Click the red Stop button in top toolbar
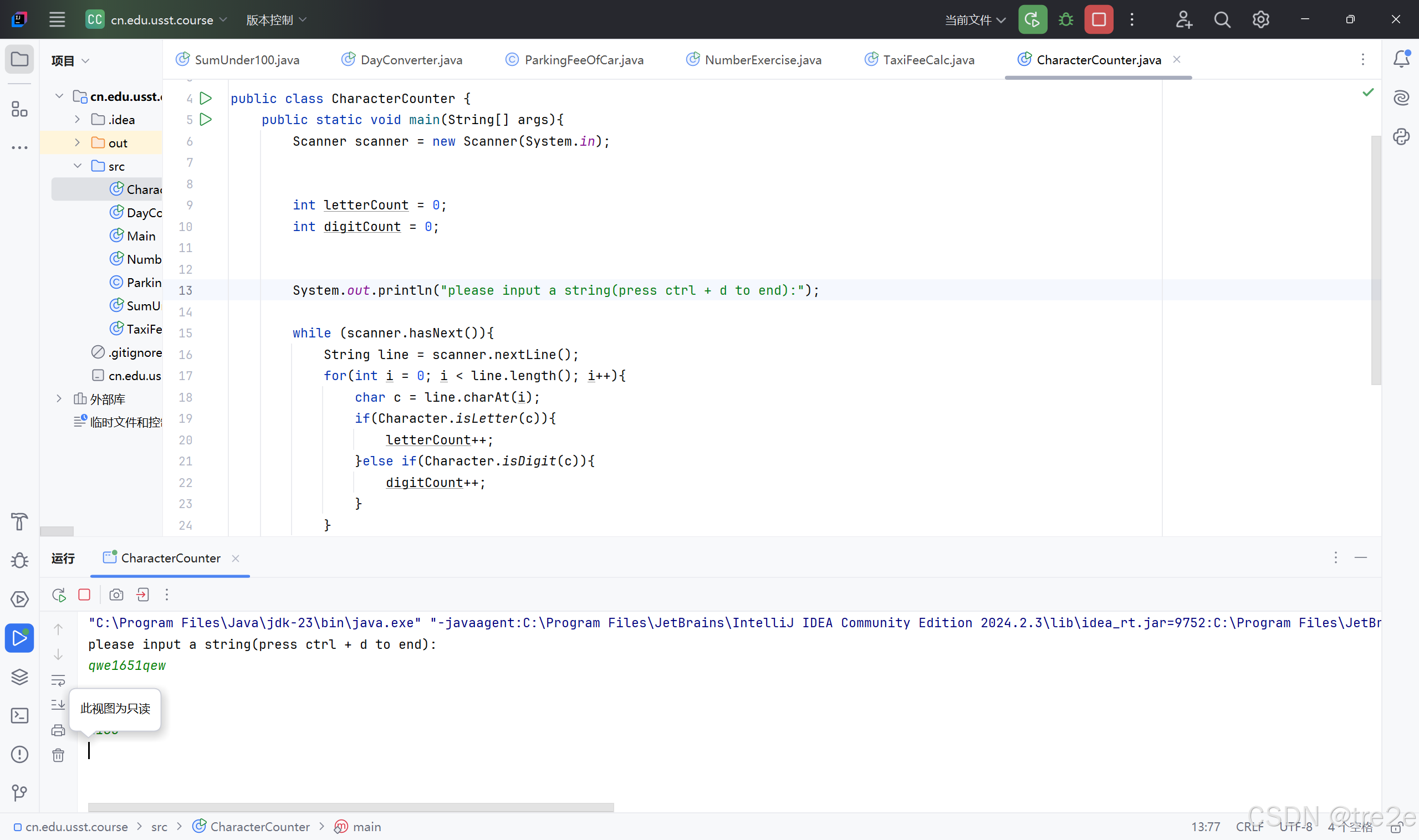 [1099, 20]
